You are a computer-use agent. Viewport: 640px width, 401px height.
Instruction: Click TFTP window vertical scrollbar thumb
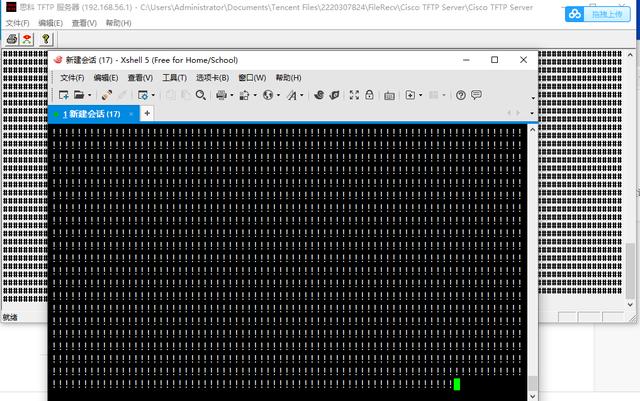[630, 270]
